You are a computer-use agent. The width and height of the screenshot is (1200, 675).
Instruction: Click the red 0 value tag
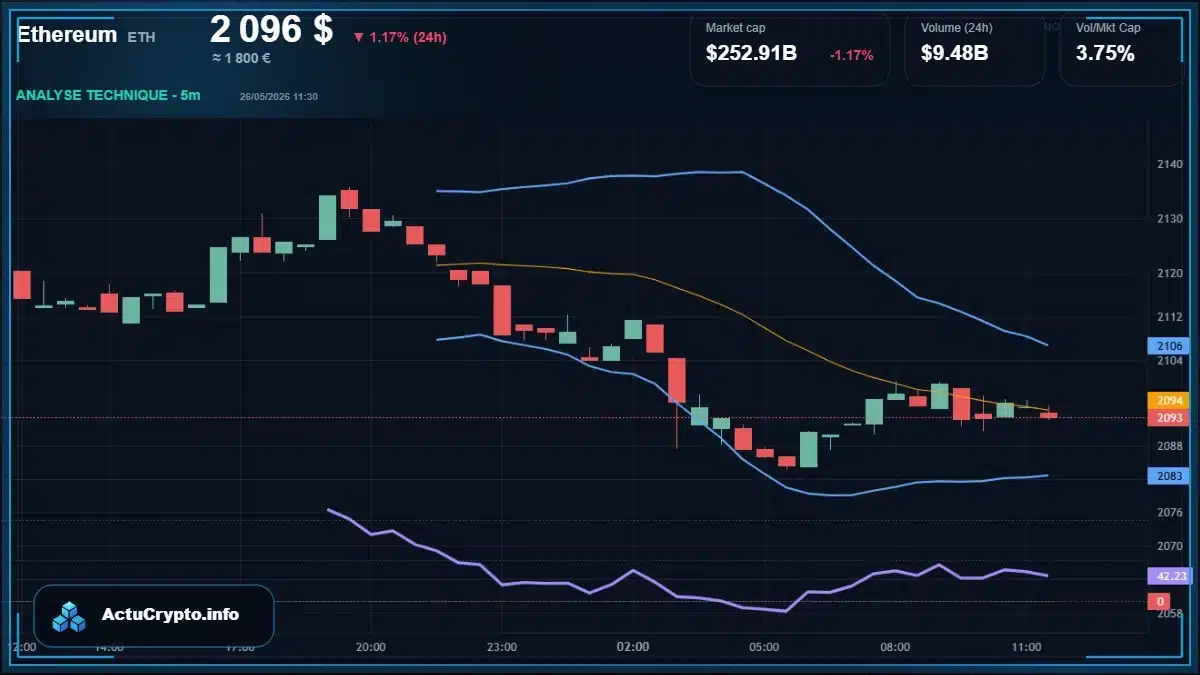pyautogui.click(x=1160, y=601)
